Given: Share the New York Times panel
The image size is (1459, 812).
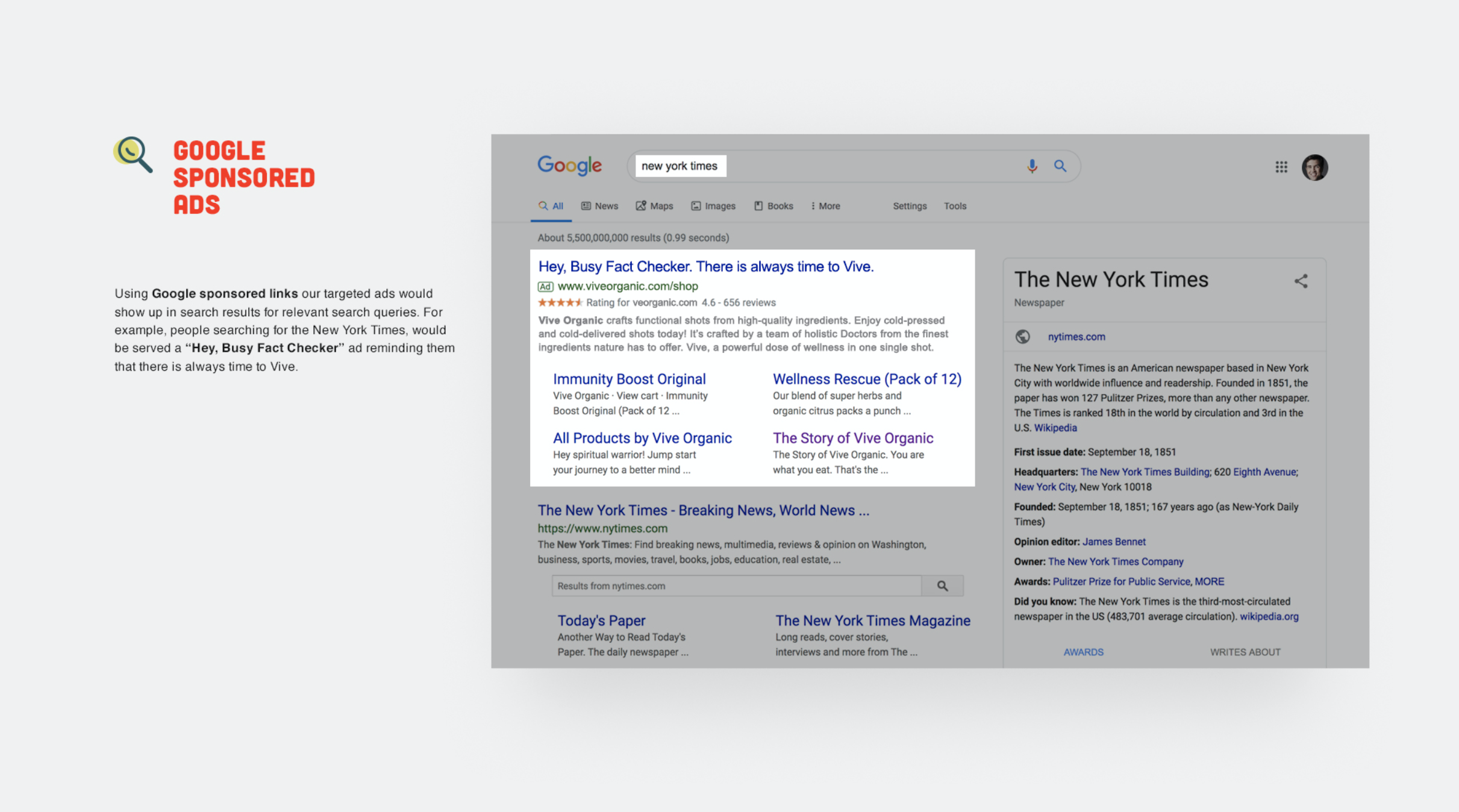Looking at the screenshot, I should pyautogui.click(x=1301, y=281).
